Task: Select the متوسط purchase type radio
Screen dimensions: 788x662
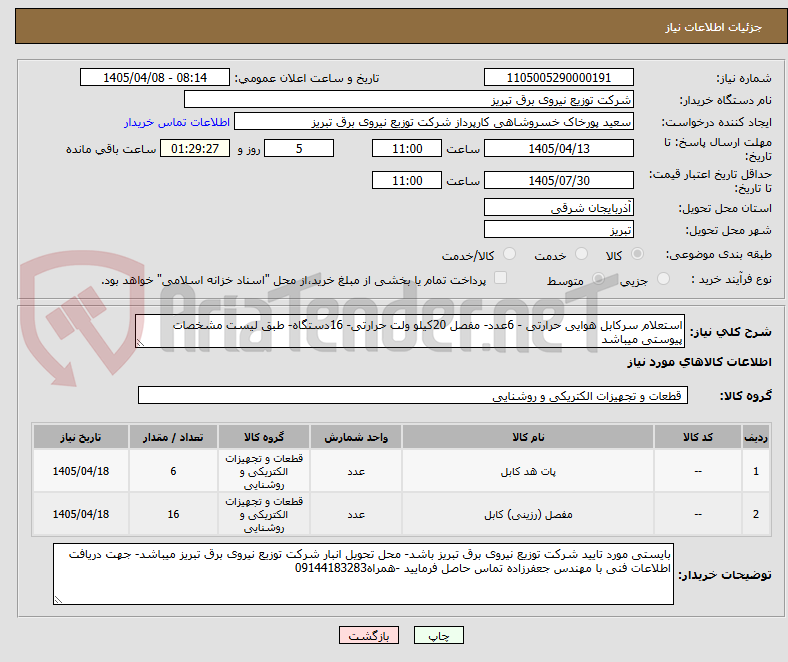Action: click(598, 278)
